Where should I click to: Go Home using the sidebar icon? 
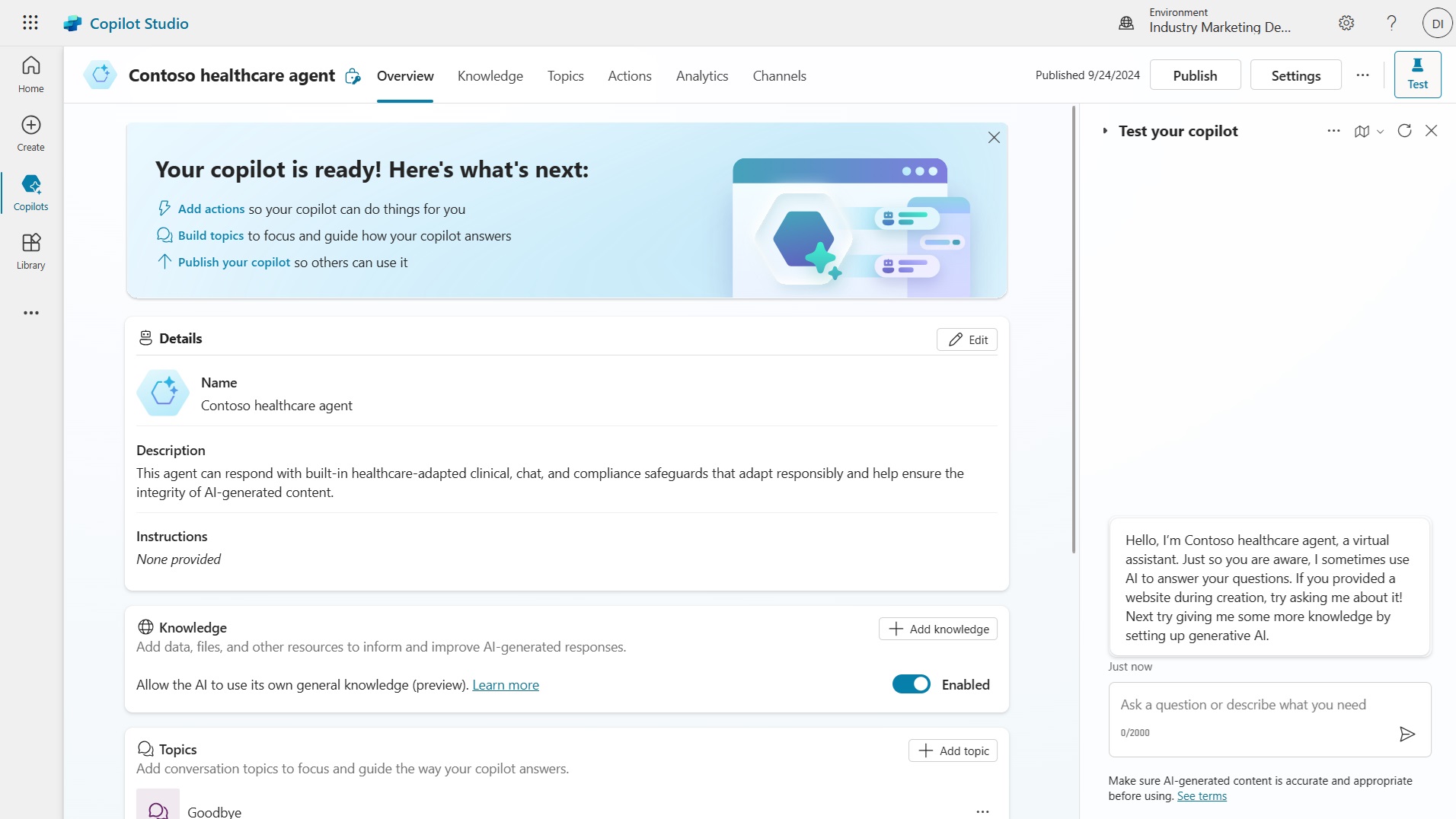(x=30, y=74)
